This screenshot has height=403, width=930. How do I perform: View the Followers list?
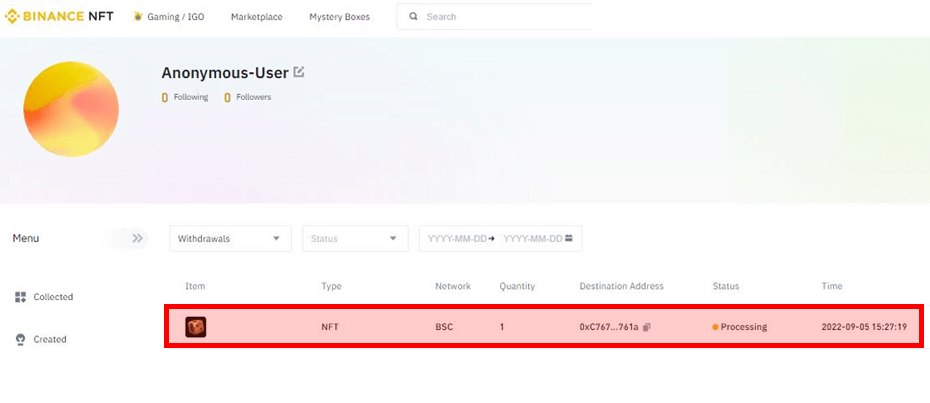coord(253,97)
